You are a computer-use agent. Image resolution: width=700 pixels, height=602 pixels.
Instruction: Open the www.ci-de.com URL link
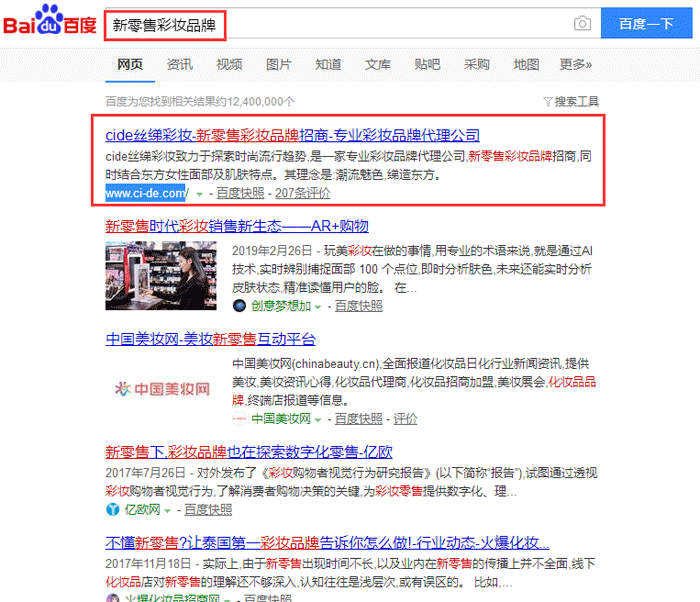coord(147,193)
